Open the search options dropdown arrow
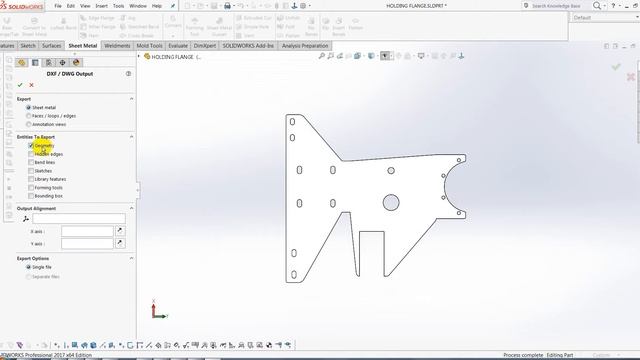This screenshot has width=640, height=360. coord(604,6)
